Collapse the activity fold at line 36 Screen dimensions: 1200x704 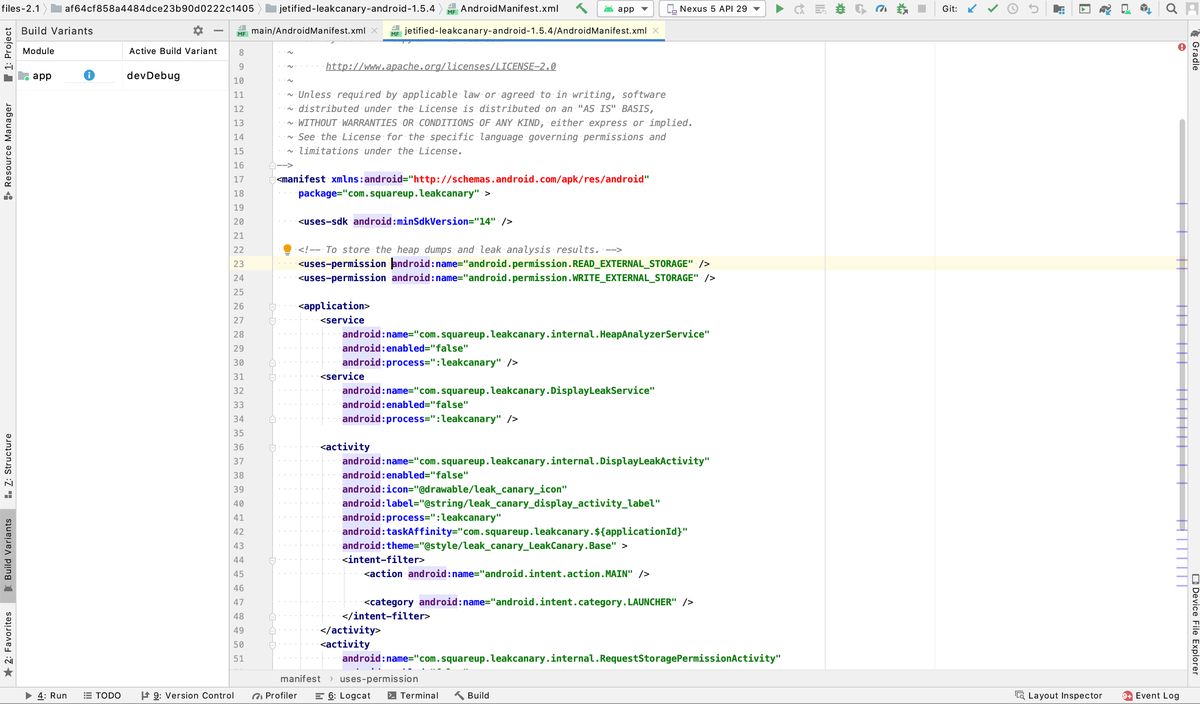[271, 446]
